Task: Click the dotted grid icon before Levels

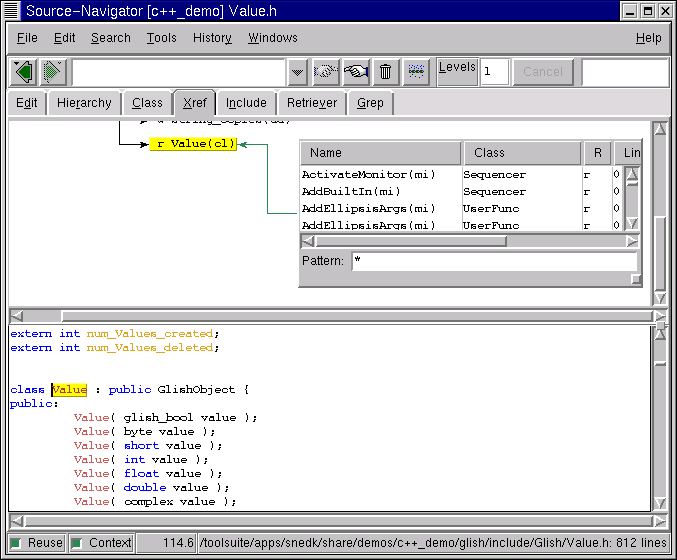Action: pos(417,72)
